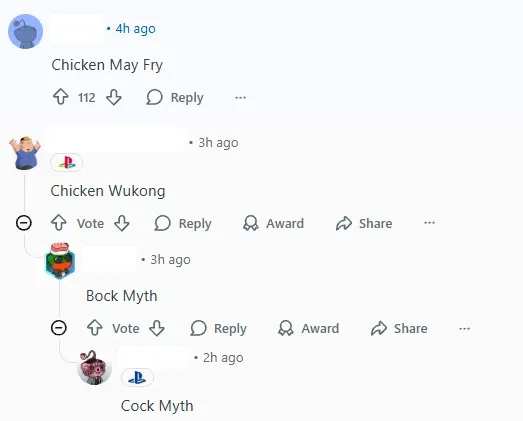Open more options for Chicken May Fry comment

tap(240, 97)
